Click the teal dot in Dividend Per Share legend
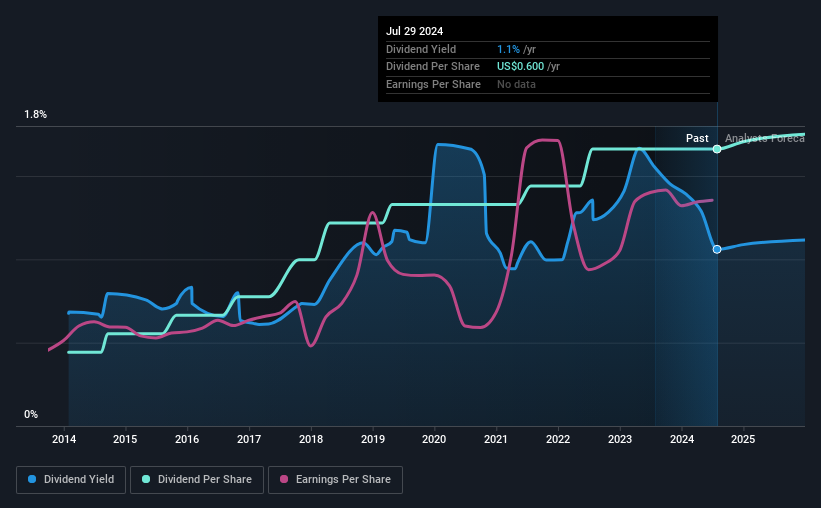 (146, 479)
